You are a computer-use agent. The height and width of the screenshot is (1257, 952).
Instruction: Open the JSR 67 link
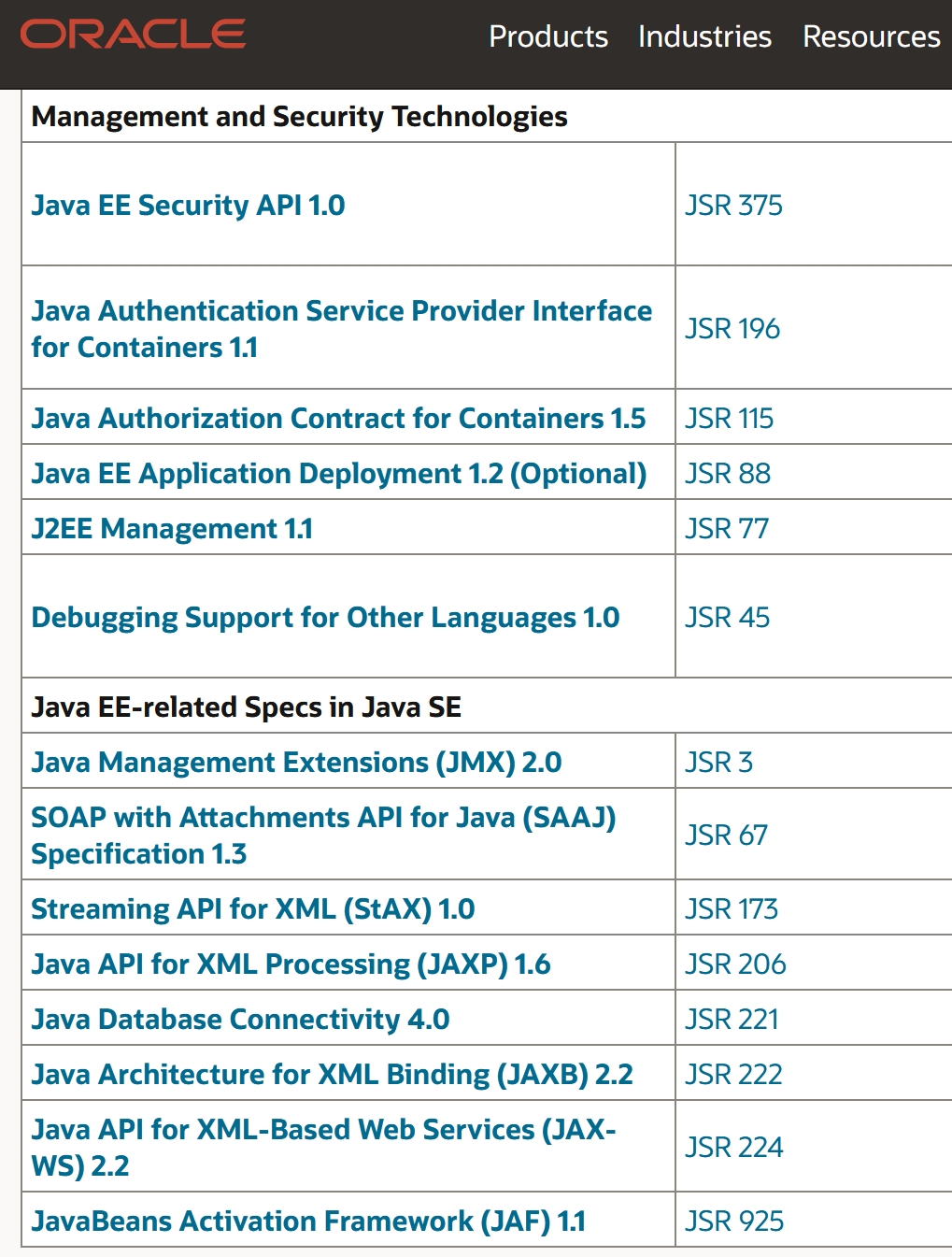pyautogui.click(x=726, y=835)
